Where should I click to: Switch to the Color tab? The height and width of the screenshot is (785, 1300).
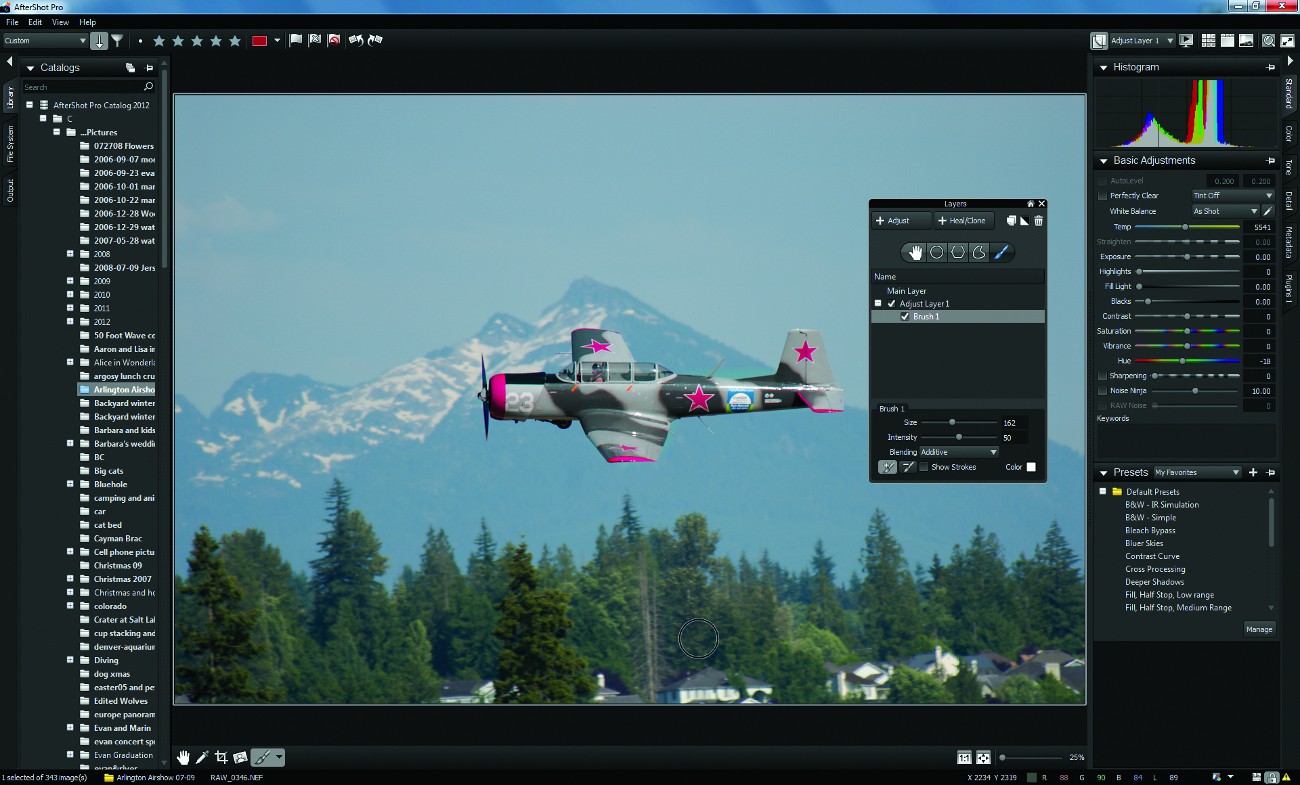(x=1289, y=133)
